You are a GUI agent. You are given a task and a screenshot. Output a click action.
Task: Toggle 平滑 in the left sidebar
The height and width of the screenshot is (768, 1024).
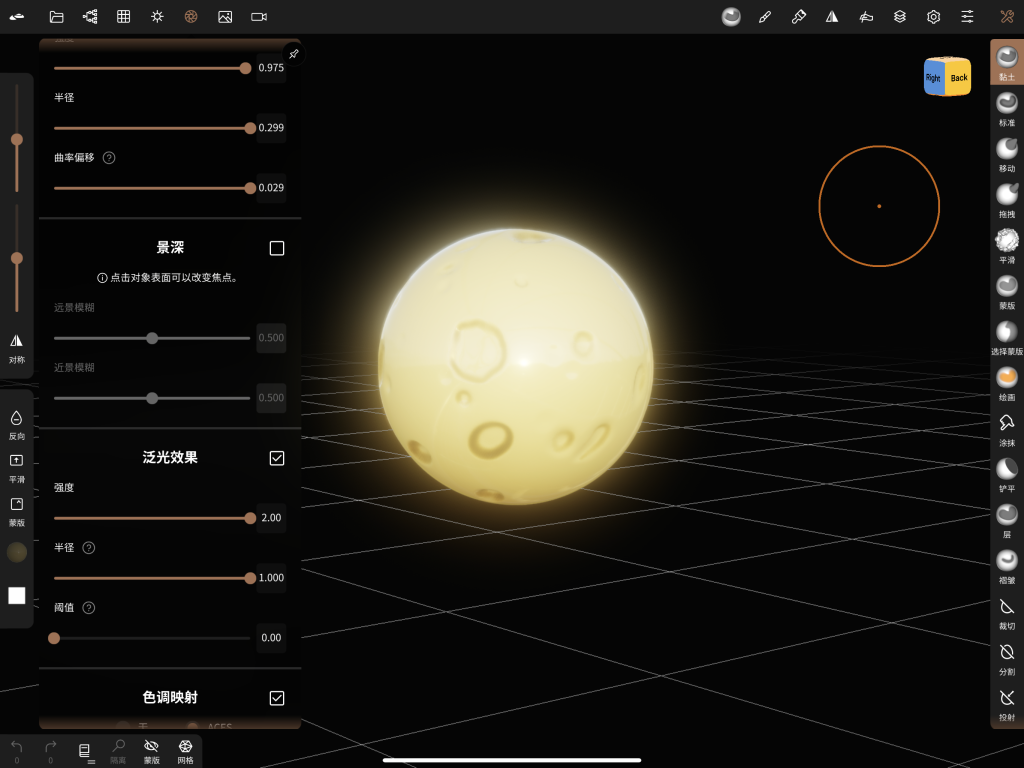pyautogui.click(x=17, y=468)
